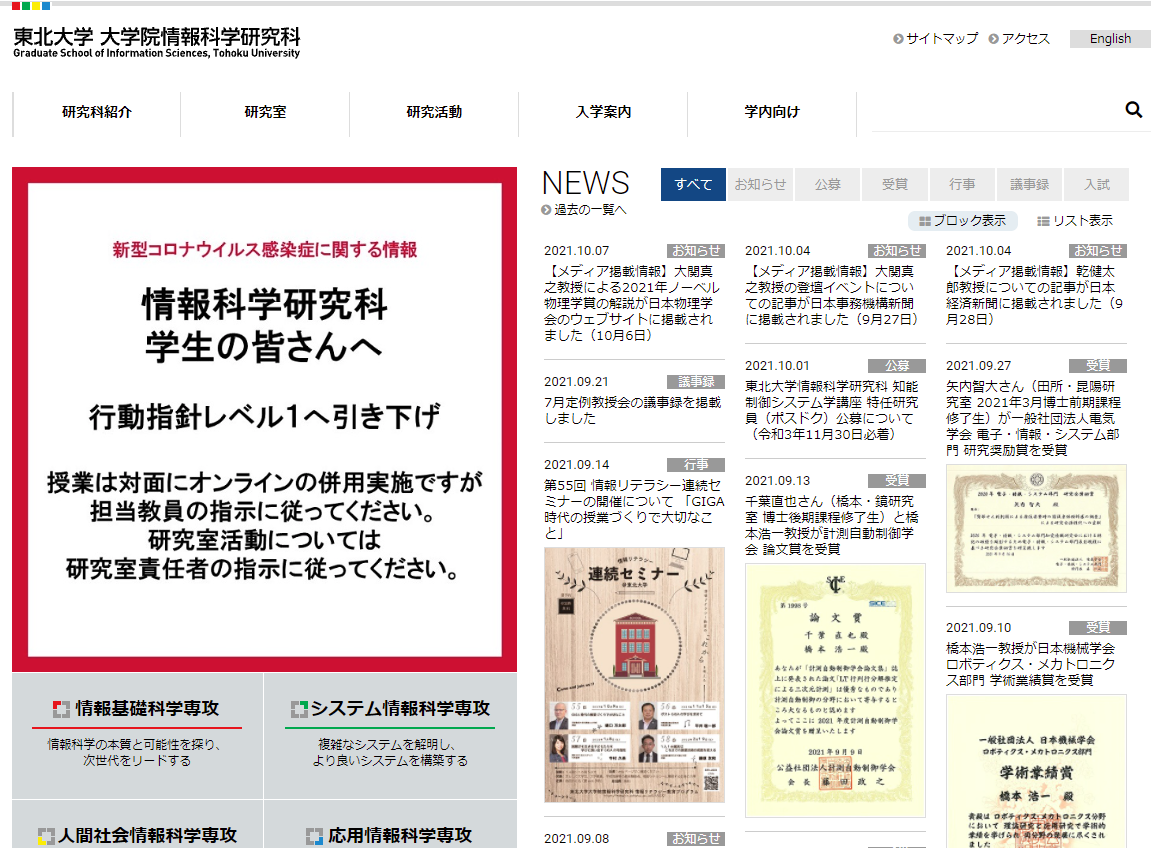1151x848 pixels.
Task: Open the 研究科紹介 menu
Action: click(x=97, y=112)
